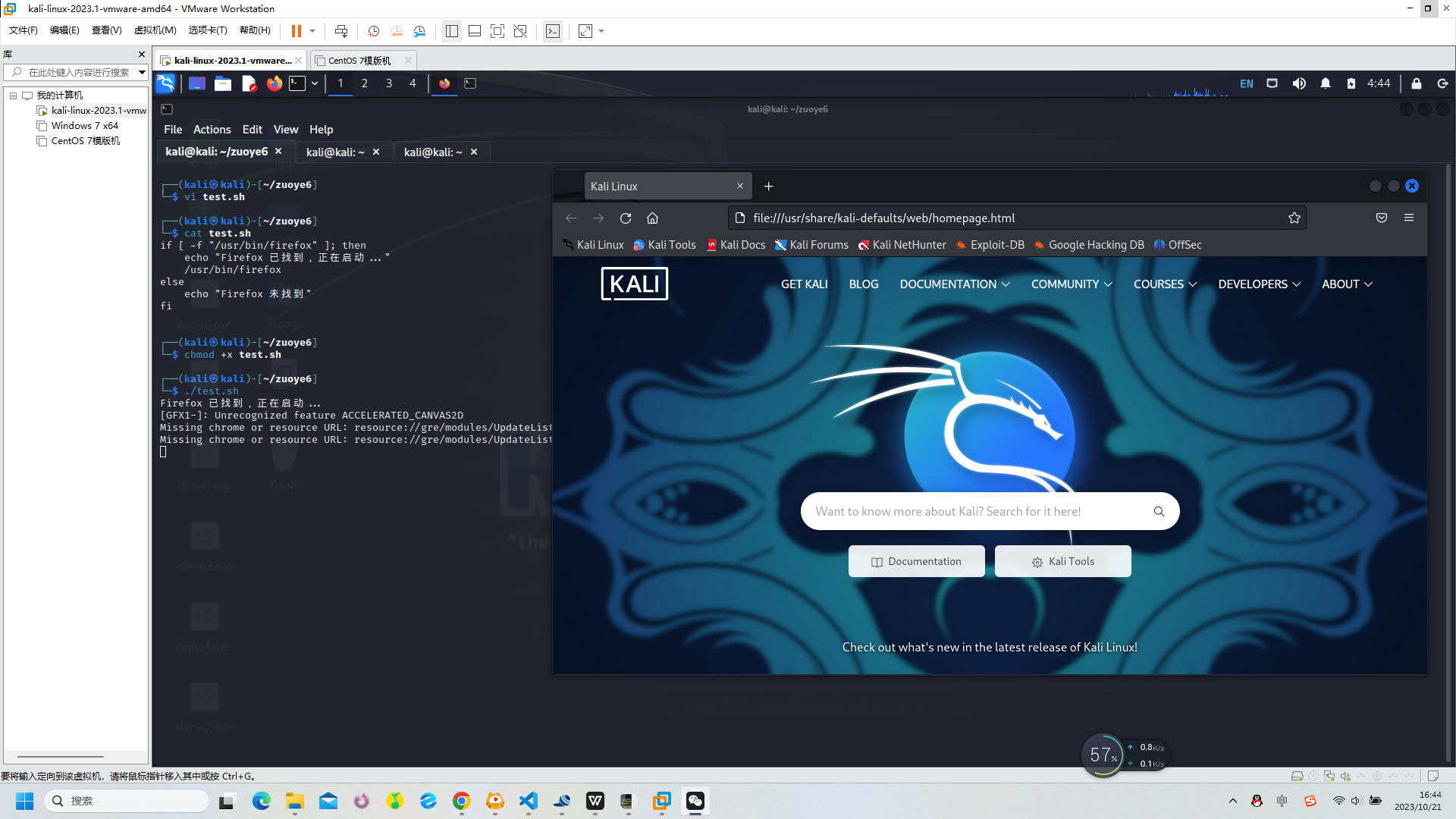The width and height of the screenshot is (1456, 819).
Task: Click Kali dragon applications menu icon
Action: (165, 83)
